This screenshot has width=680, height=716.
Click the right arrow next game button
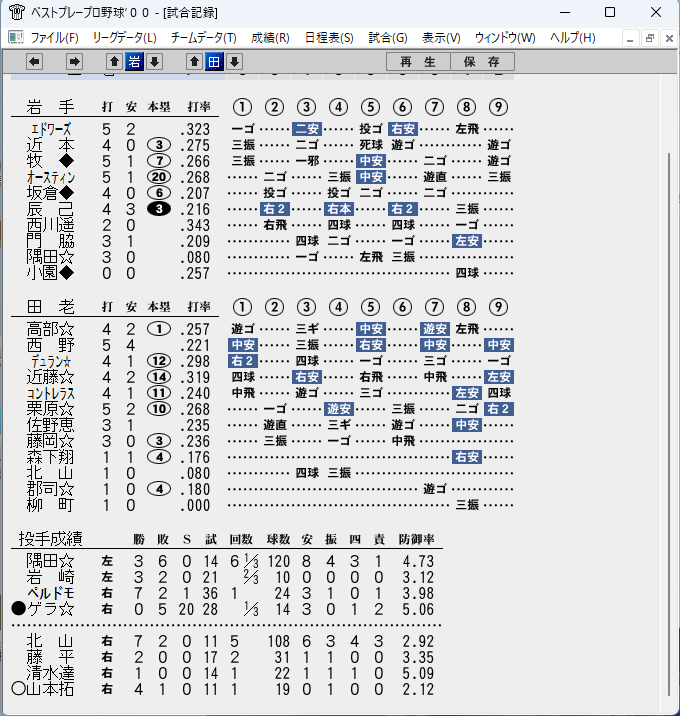(x=74, y=62)
